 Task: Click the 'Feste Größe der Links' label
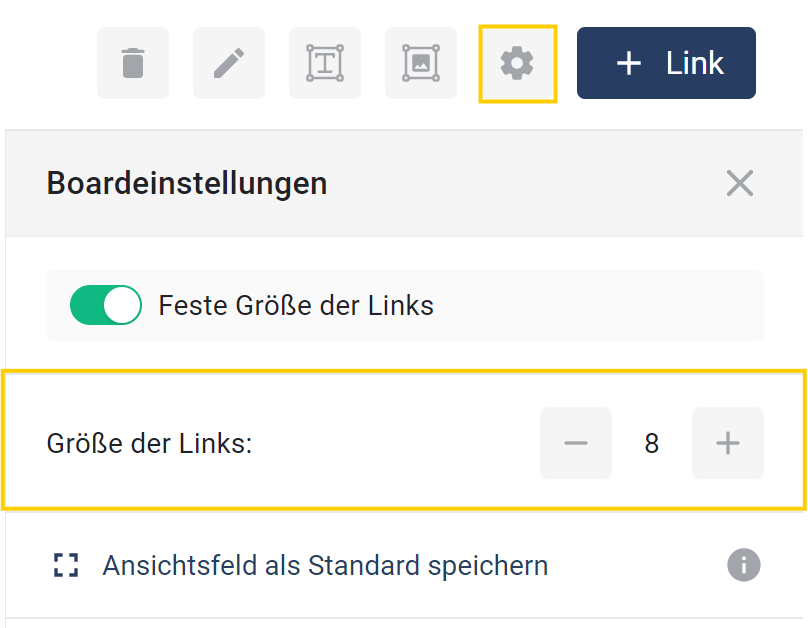point(296,305)
